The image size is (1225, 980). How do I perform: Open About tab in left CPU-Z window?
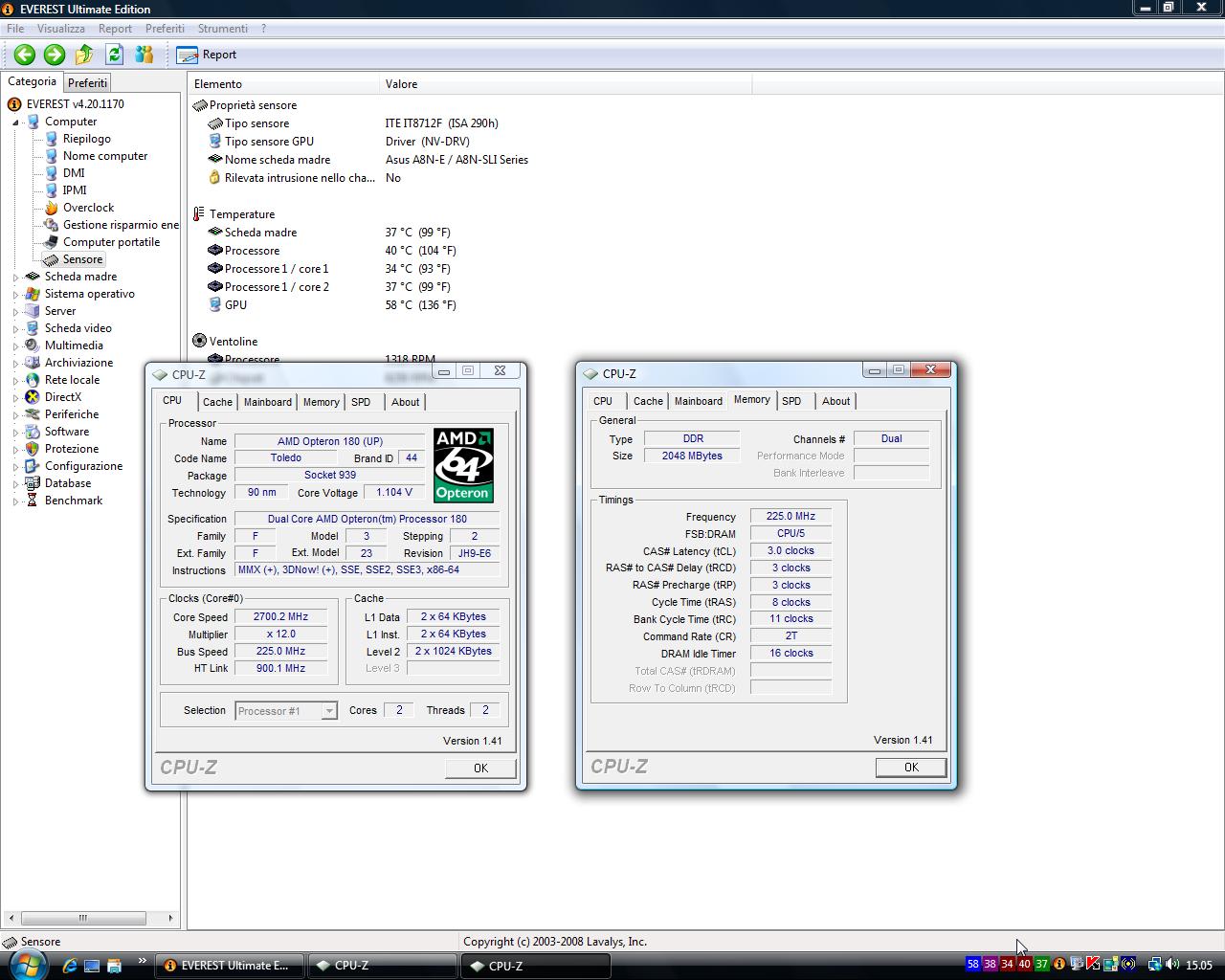(406, 402)
